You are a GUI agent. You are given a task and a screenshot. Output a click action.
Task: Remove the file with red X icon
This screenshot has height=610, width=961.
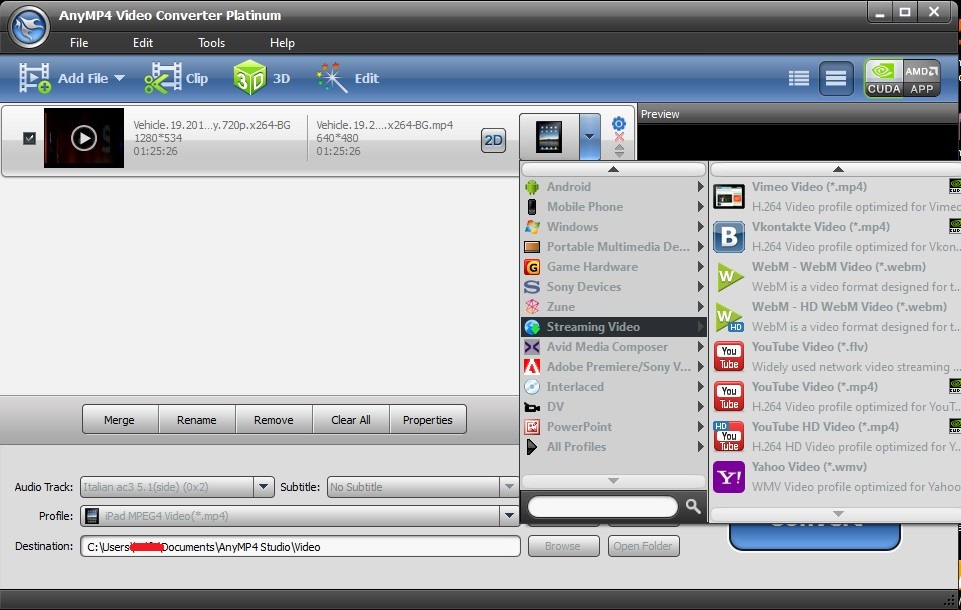(x=619, y=137)
